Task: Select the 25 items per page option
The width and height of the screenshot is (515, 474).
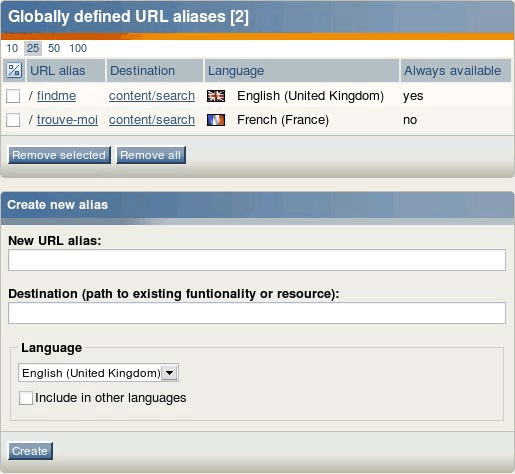Action: click(x=33, y=48)
